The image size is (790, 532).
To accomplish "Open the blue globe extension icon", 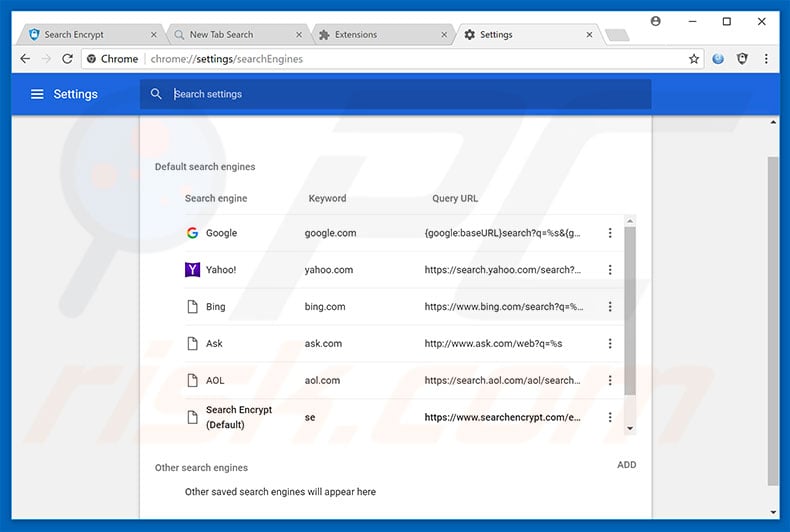I will point(718,59).
